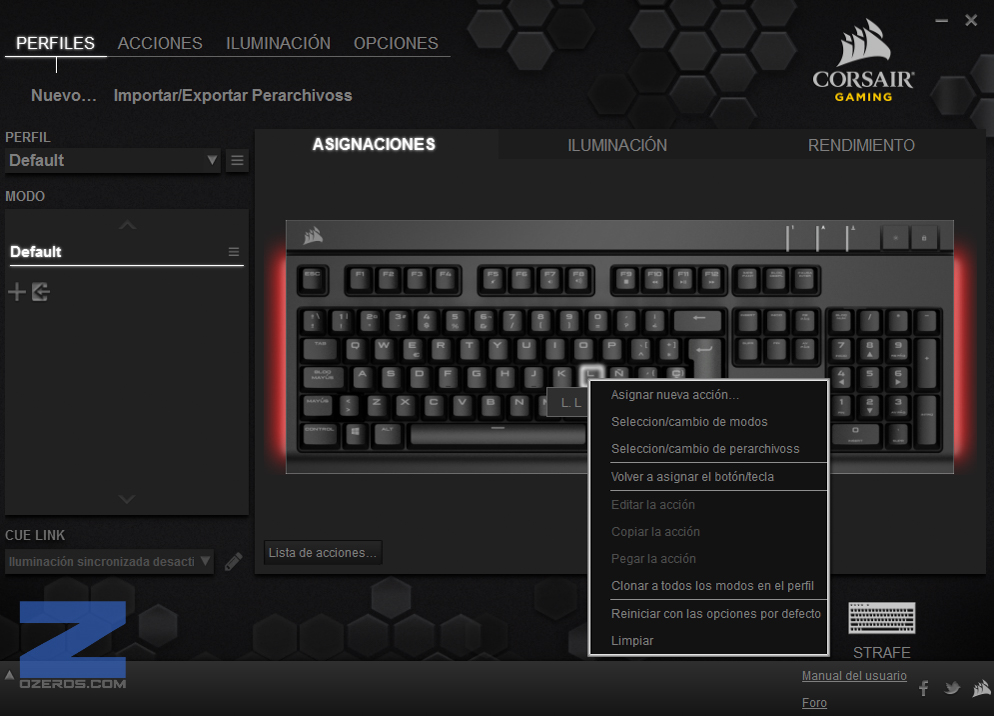Collapse mode list with the up chevron
The image size is (994, 716).
pos(127,225)
